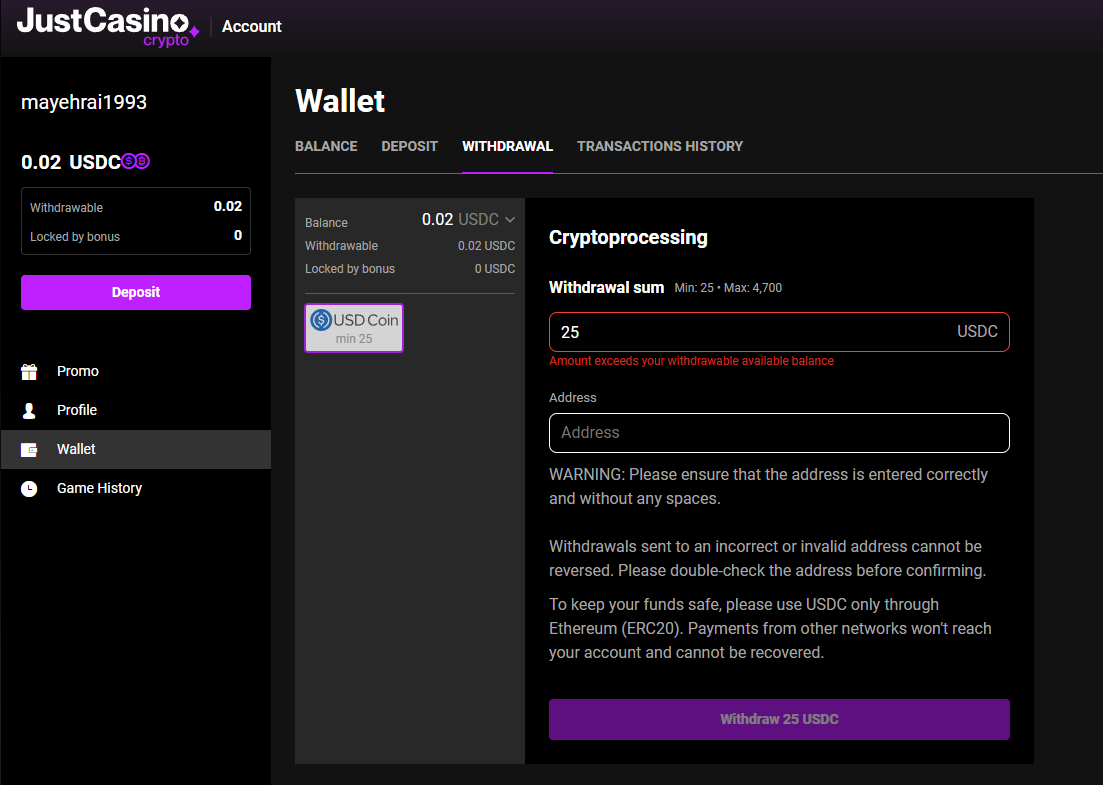Click the clock icon next to Game History
The width and height of the screenshot is (1103, 785).
coord(29,489)
